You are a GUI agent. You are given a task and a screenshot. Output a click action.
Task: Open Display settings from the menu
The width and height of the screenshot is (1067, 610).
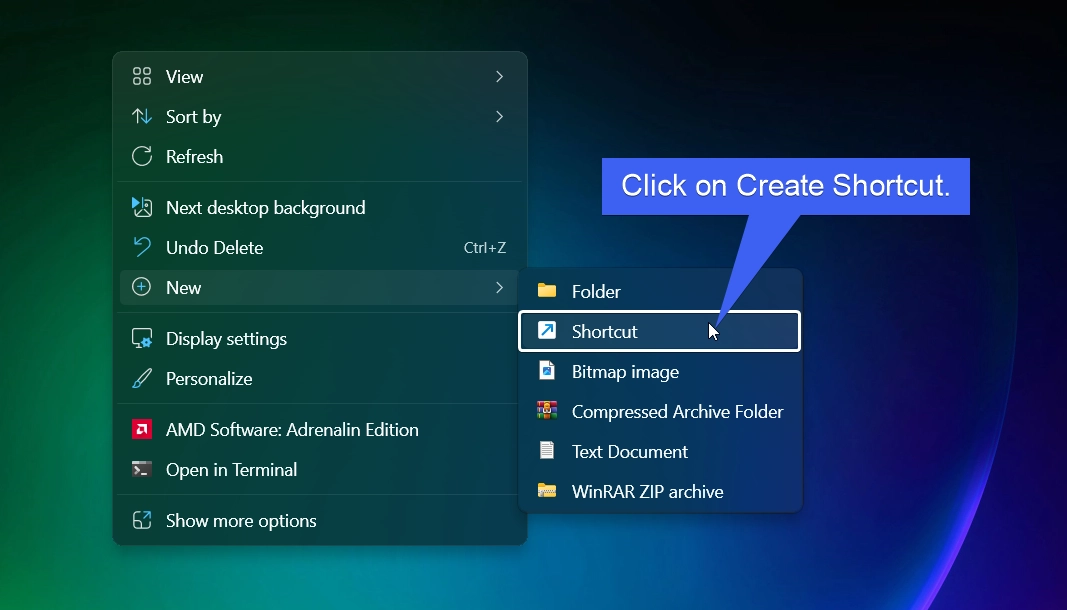click(x=319, y=338)
